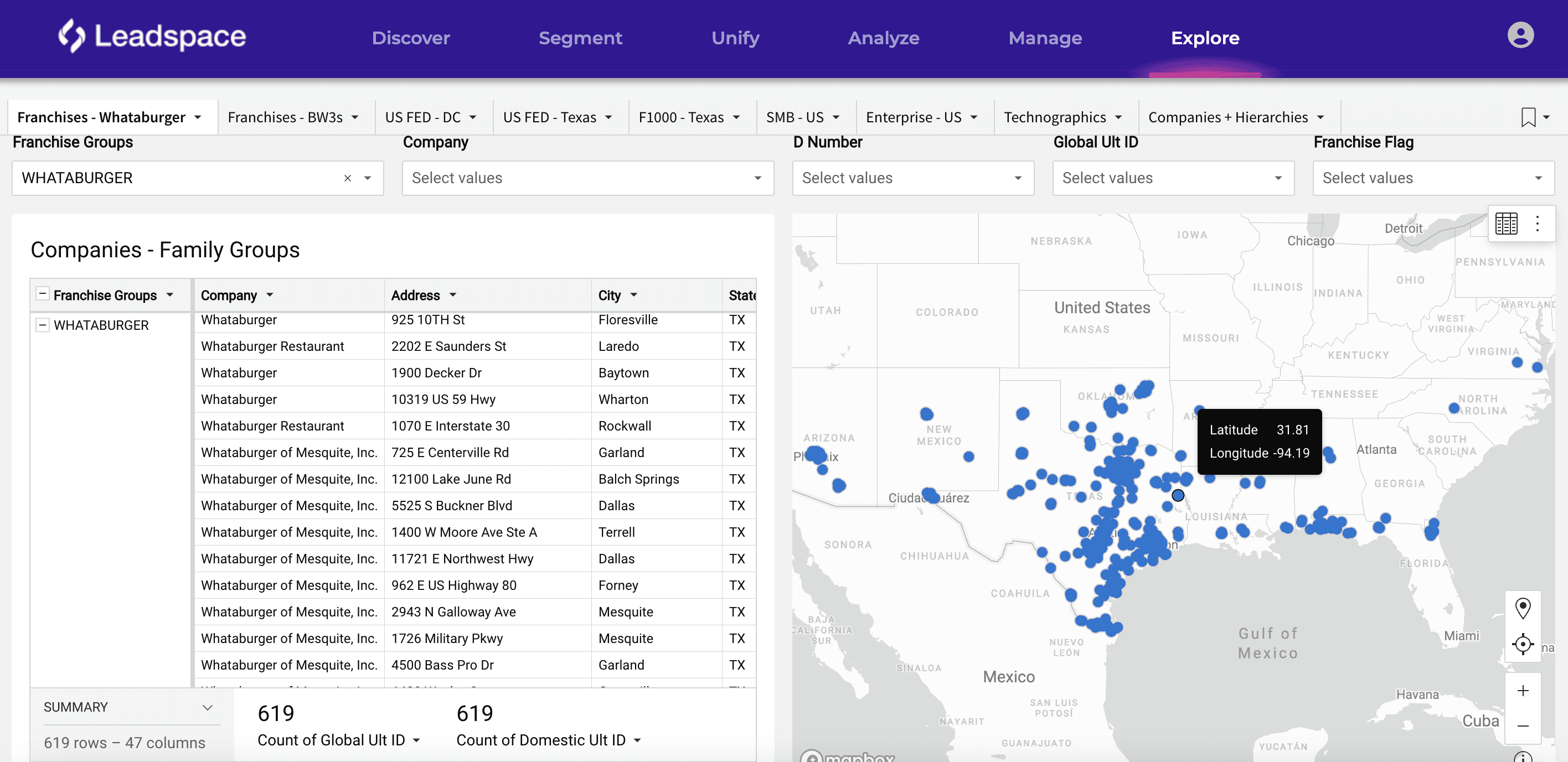The image size is (1568, 762).
Task: Show map data table view icon
Action: pyautogui.click(x=1506, y=224)
